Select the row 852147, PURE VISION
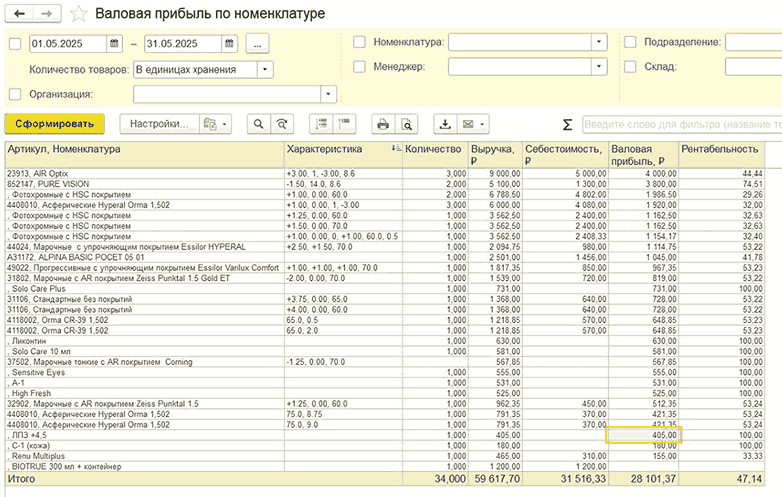Image resolution: width=782 pixels, height=497 pixels. click(385, 184)
